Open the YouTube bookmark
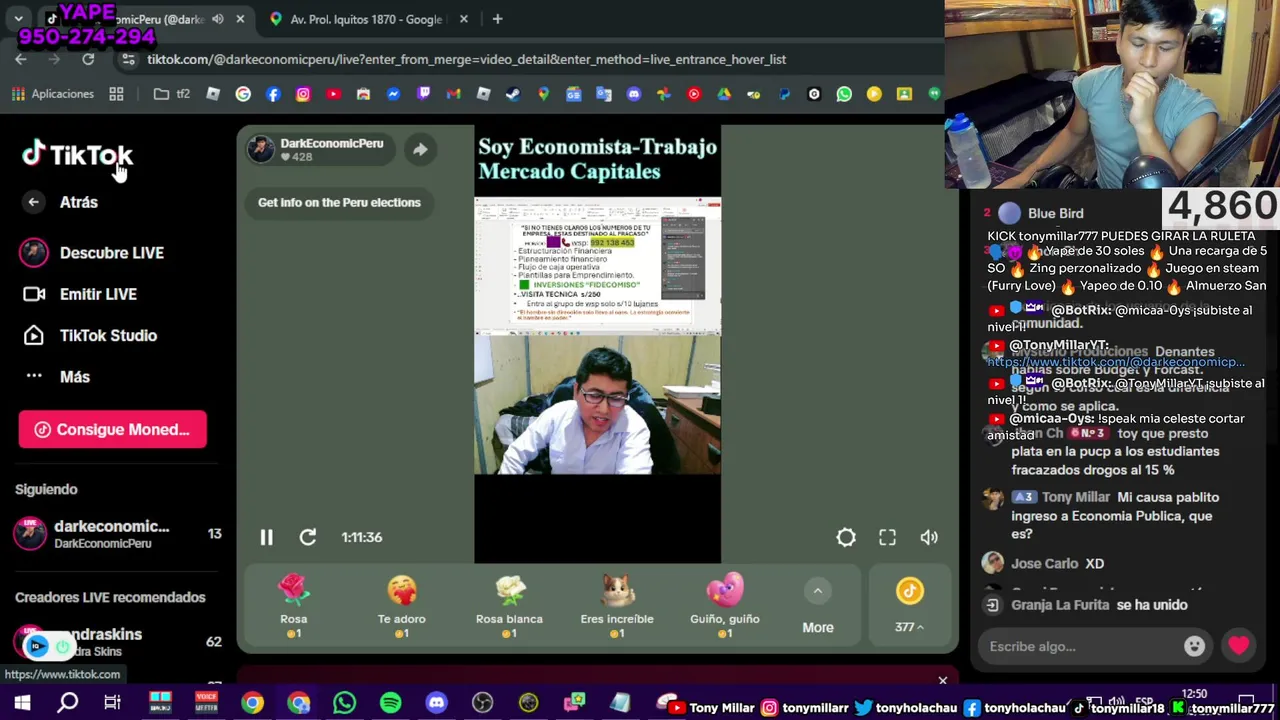 click(333, 94)
